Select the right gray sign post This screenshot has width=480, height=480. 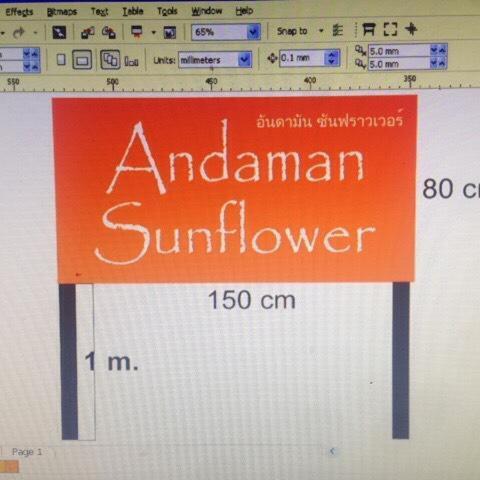click(x=401, y=360)
